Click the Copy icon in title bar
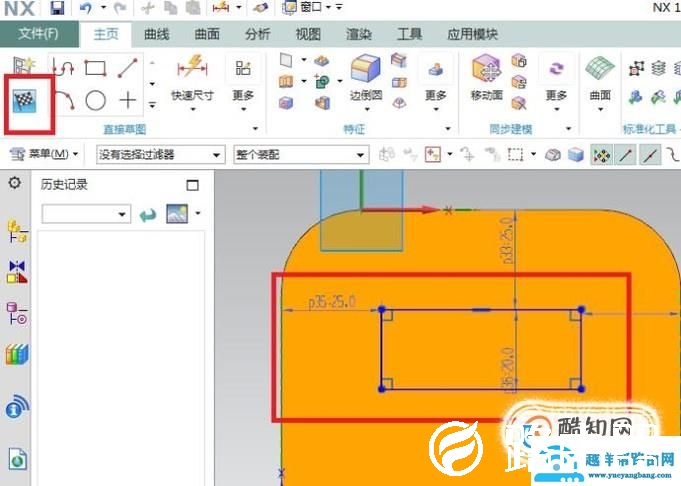Screen dimensions: 681x486 (x=170, y=8)
